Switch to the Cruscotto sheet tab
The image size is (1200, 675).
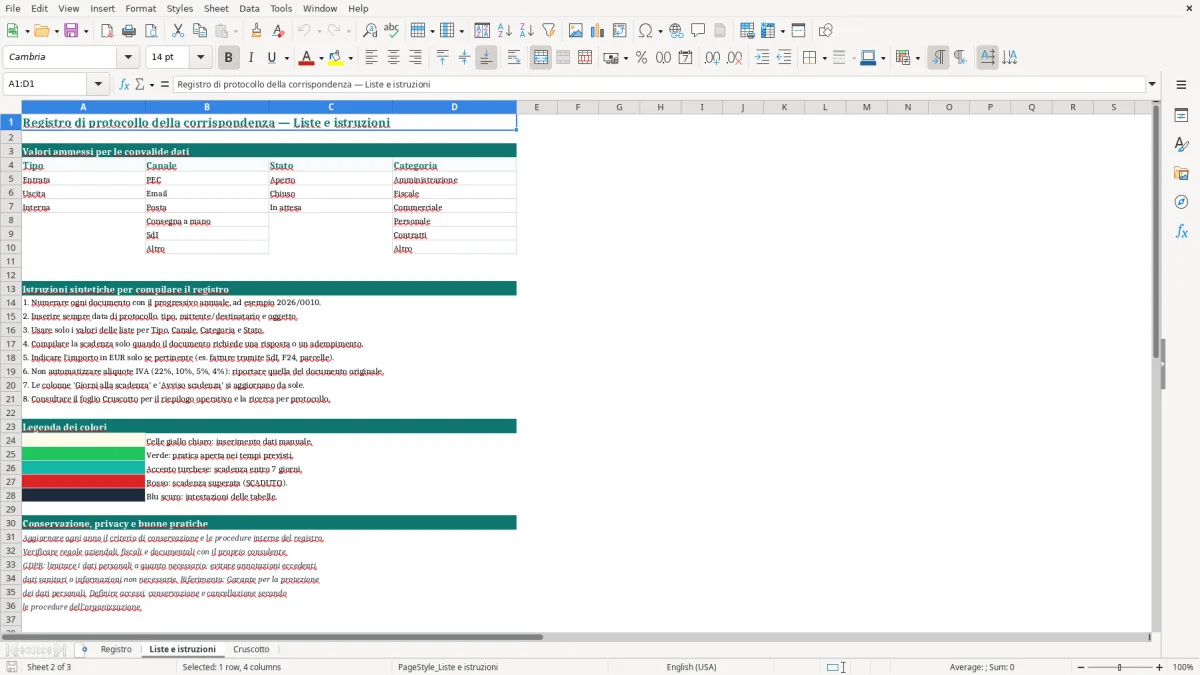pos(251,650)
